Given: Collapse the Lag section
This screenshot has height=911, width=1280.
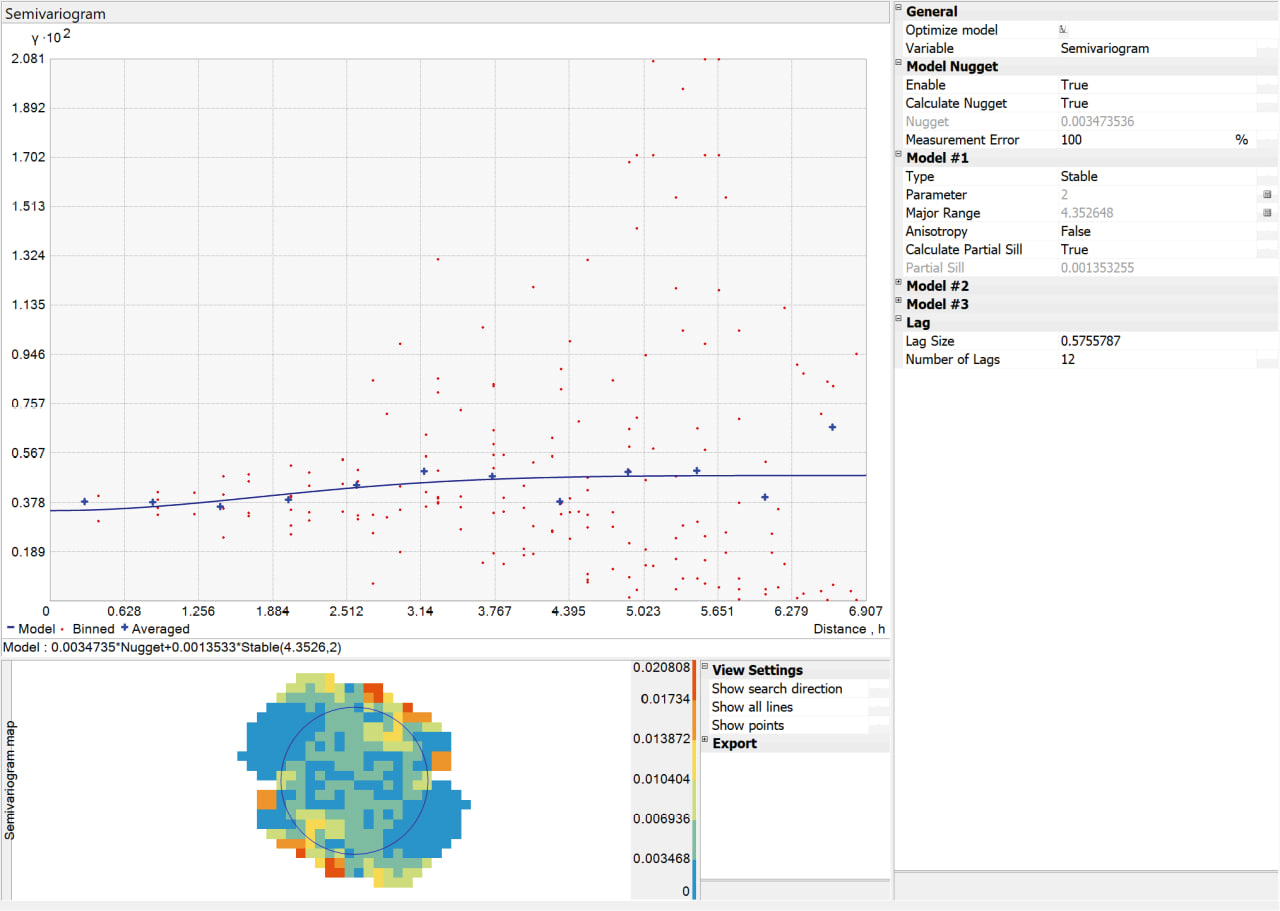Looking at the screenshot, I should point(898,322).
